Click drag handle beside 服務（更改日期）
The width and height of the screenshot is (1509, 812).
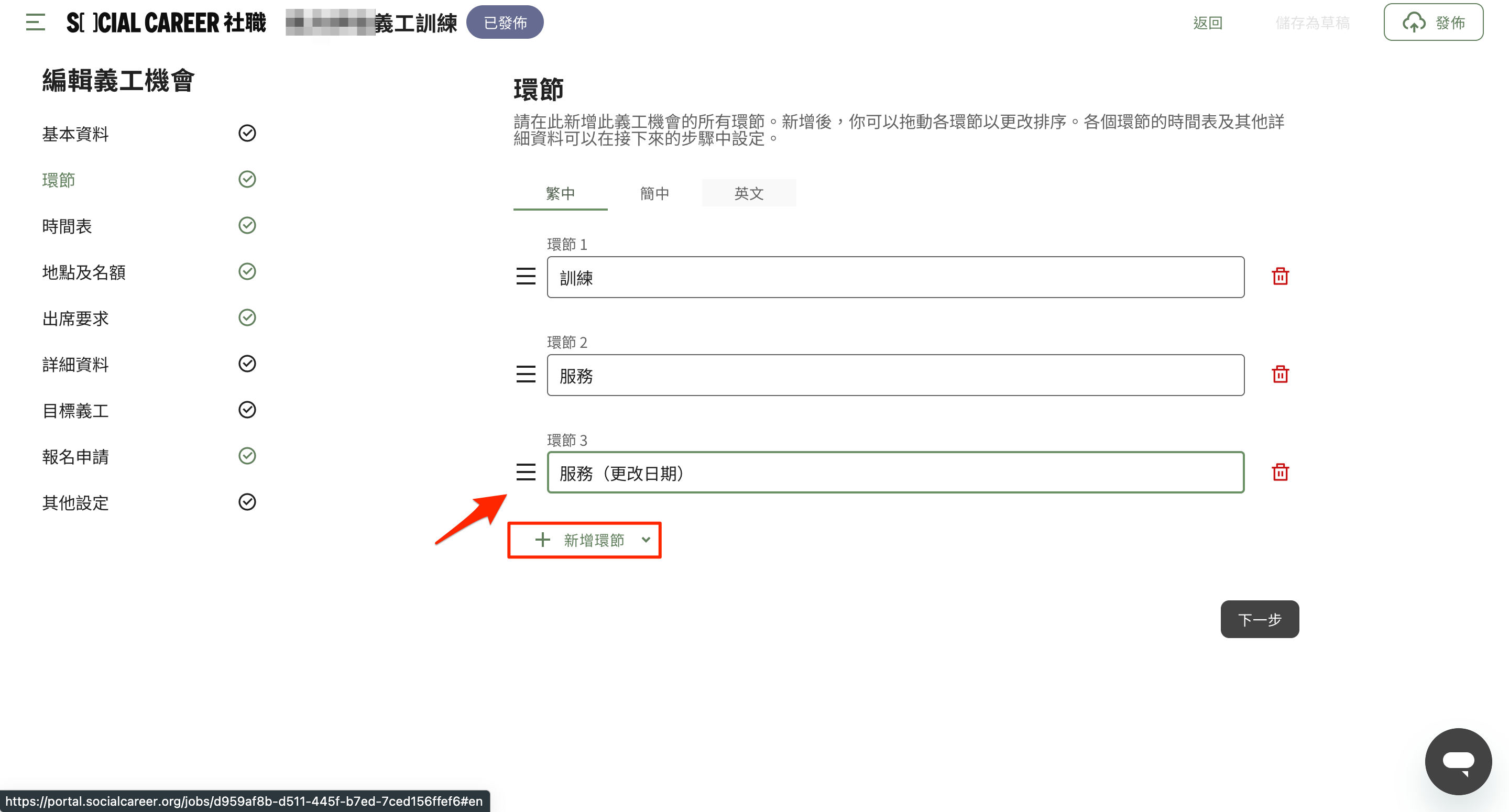526,472
